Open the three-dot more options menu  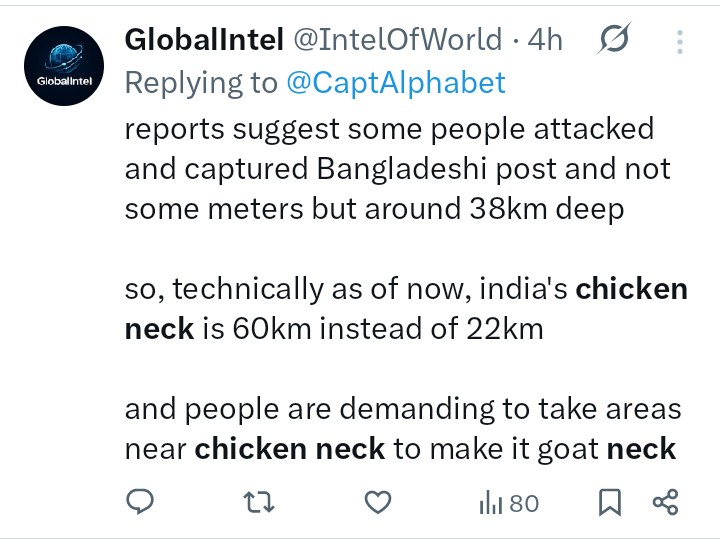point(680,42)
